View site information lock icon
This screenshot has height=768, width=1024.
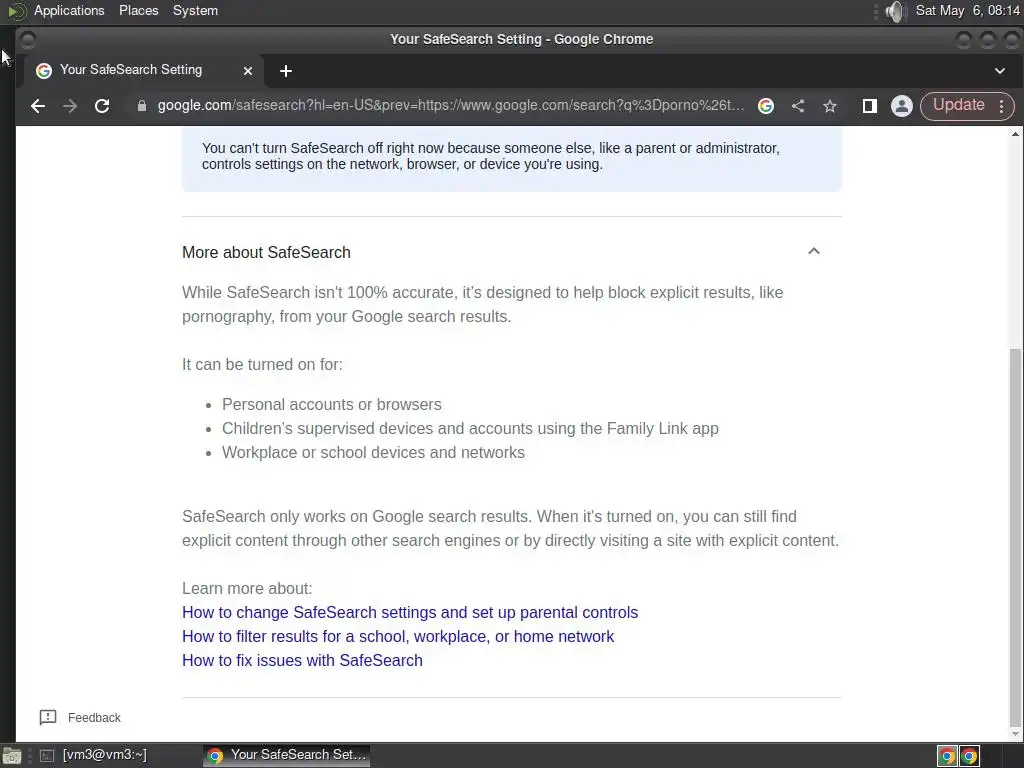[x=142, y=106]
